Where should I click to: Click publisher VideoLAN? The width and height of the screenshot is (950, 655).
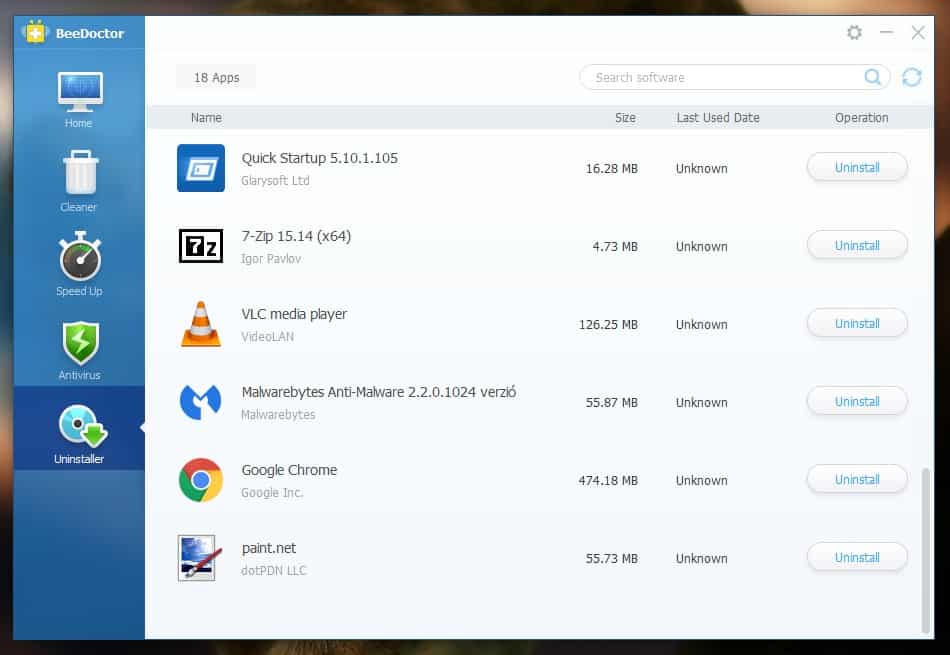[x=267, y=337]
